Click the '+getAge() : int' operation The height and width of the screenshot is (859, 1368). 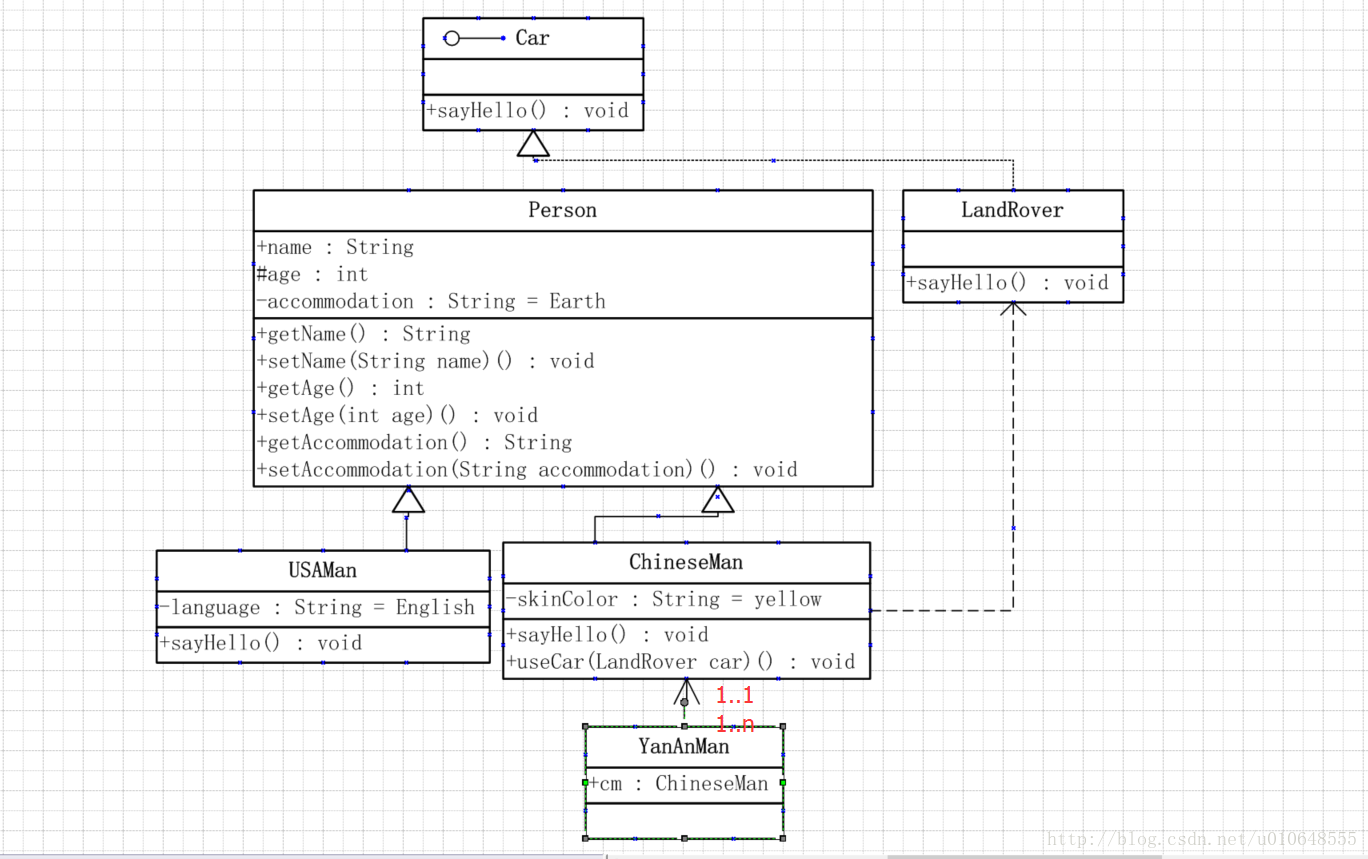[x=340, y=388]
